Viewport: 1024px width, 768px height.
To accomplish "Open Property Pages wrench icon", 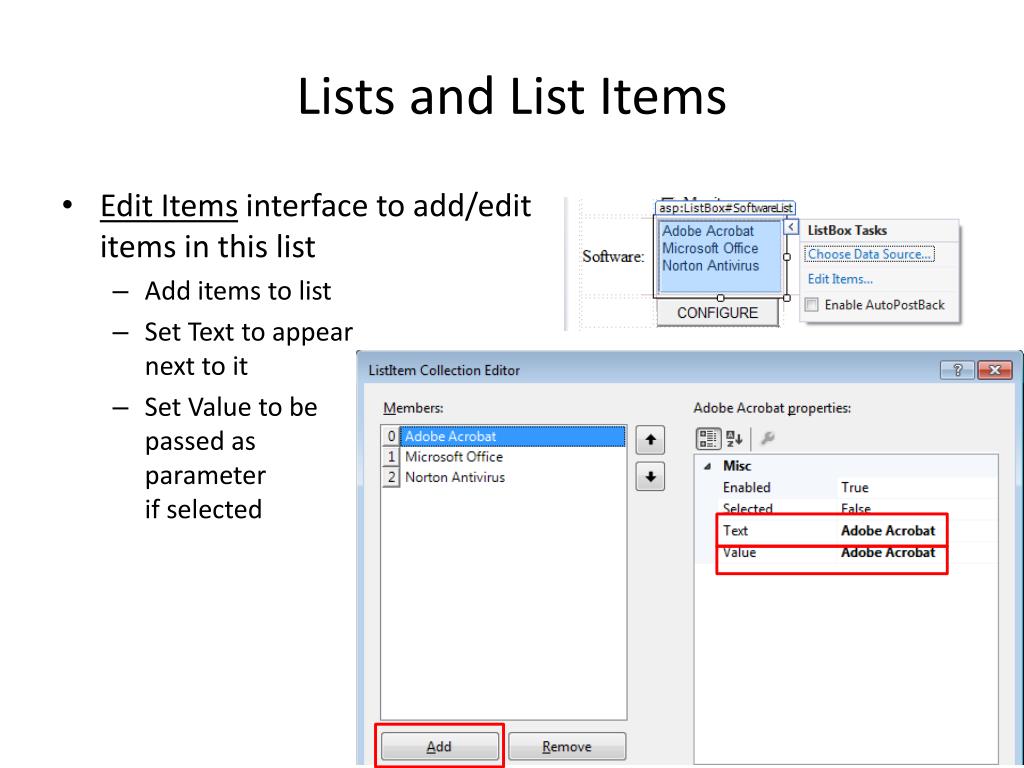I will point(767,438).
